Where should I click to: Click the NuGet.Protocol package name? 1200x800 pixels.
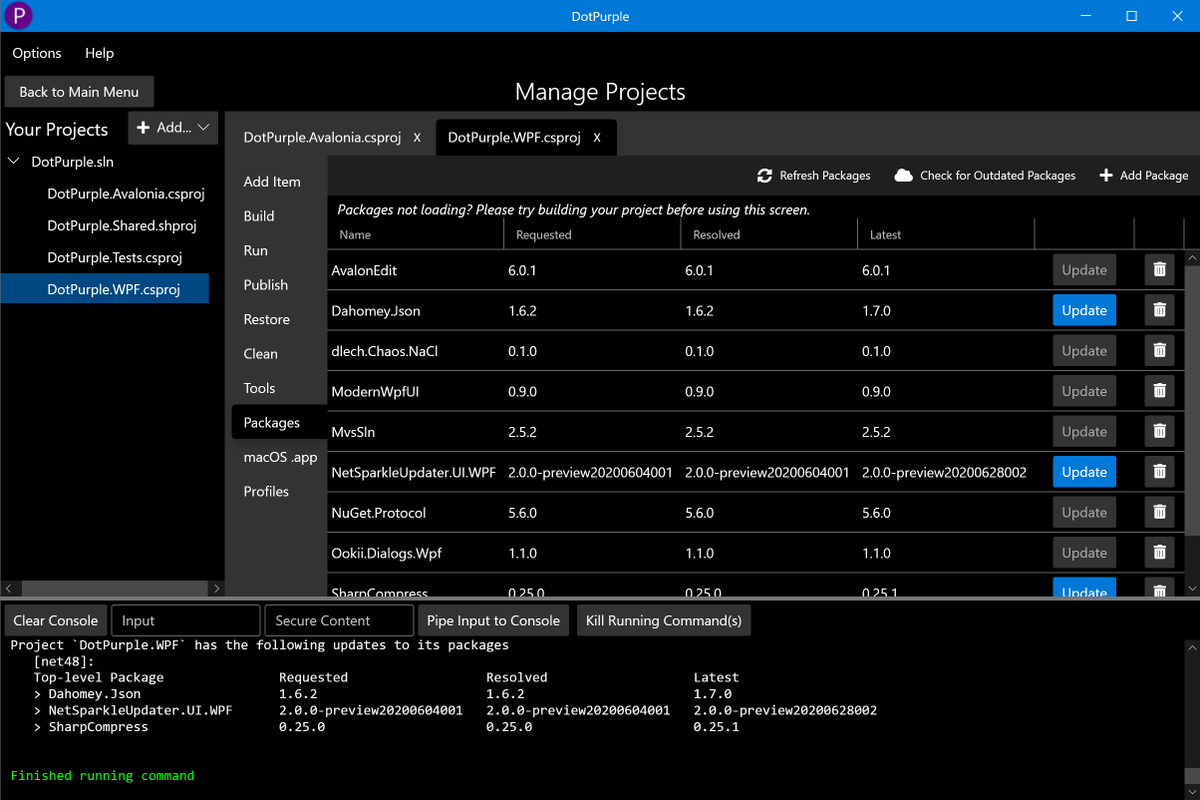click(x=378, y=513)
